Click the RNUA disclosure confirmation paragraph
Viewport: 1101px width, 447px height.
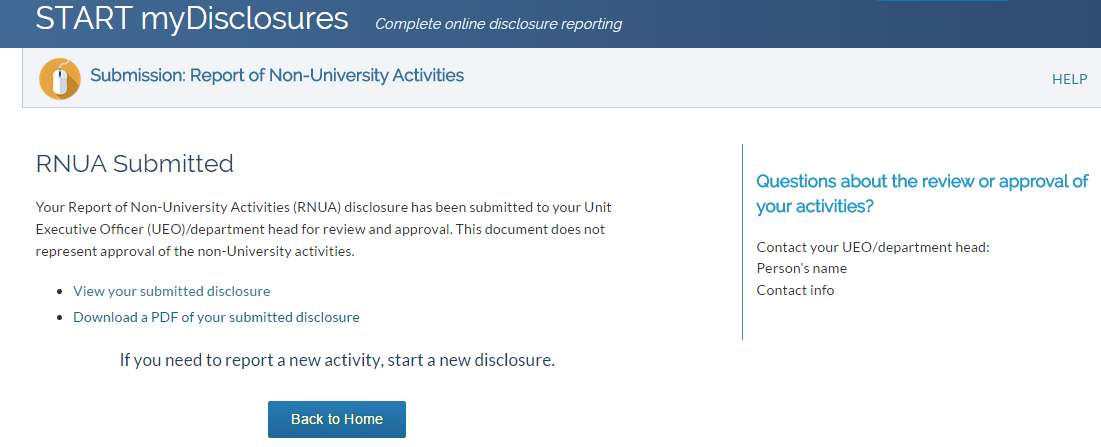point(330,229)
